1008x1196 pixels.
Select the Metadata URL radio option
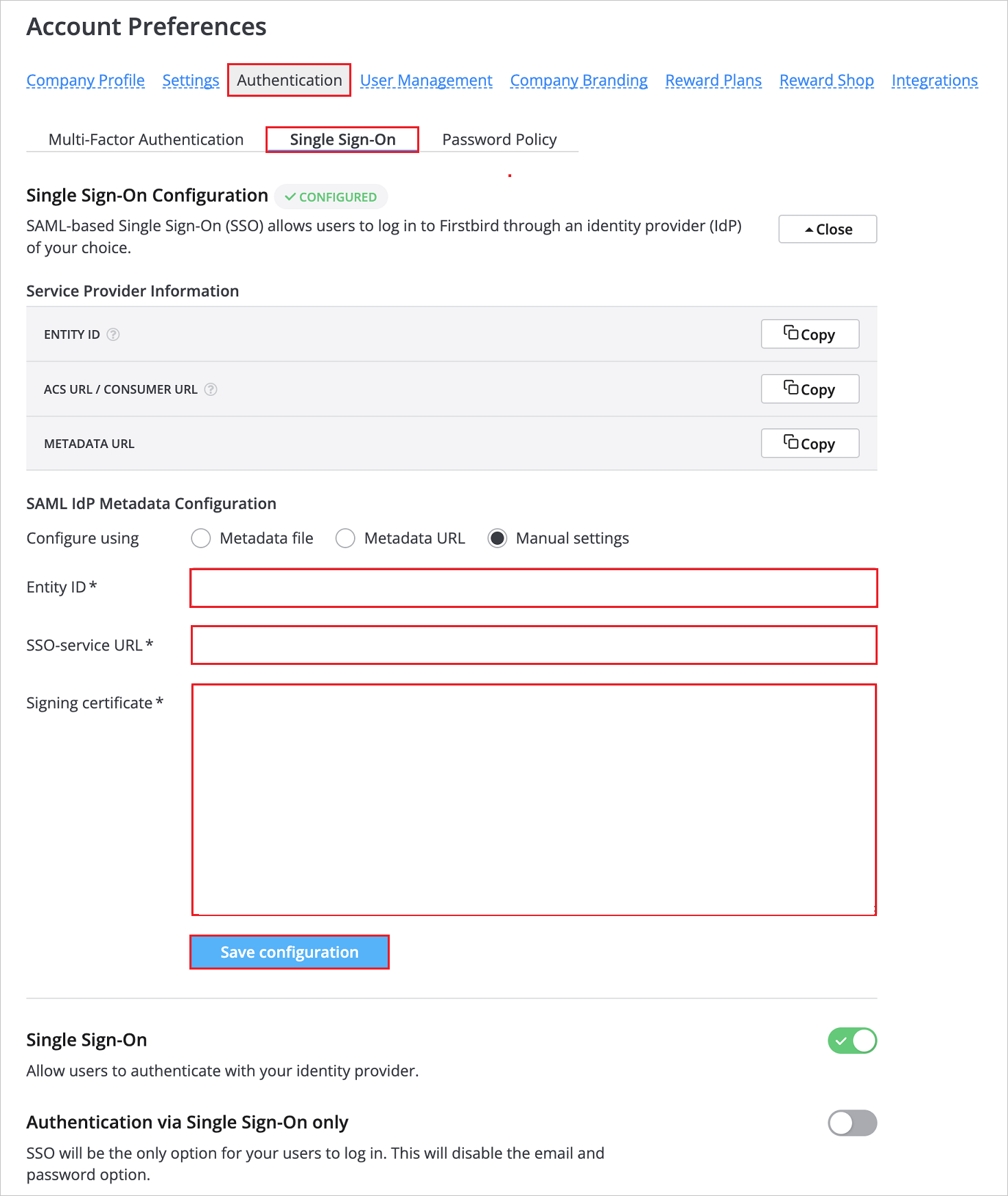pyautogui.click(x=345, y=539)
